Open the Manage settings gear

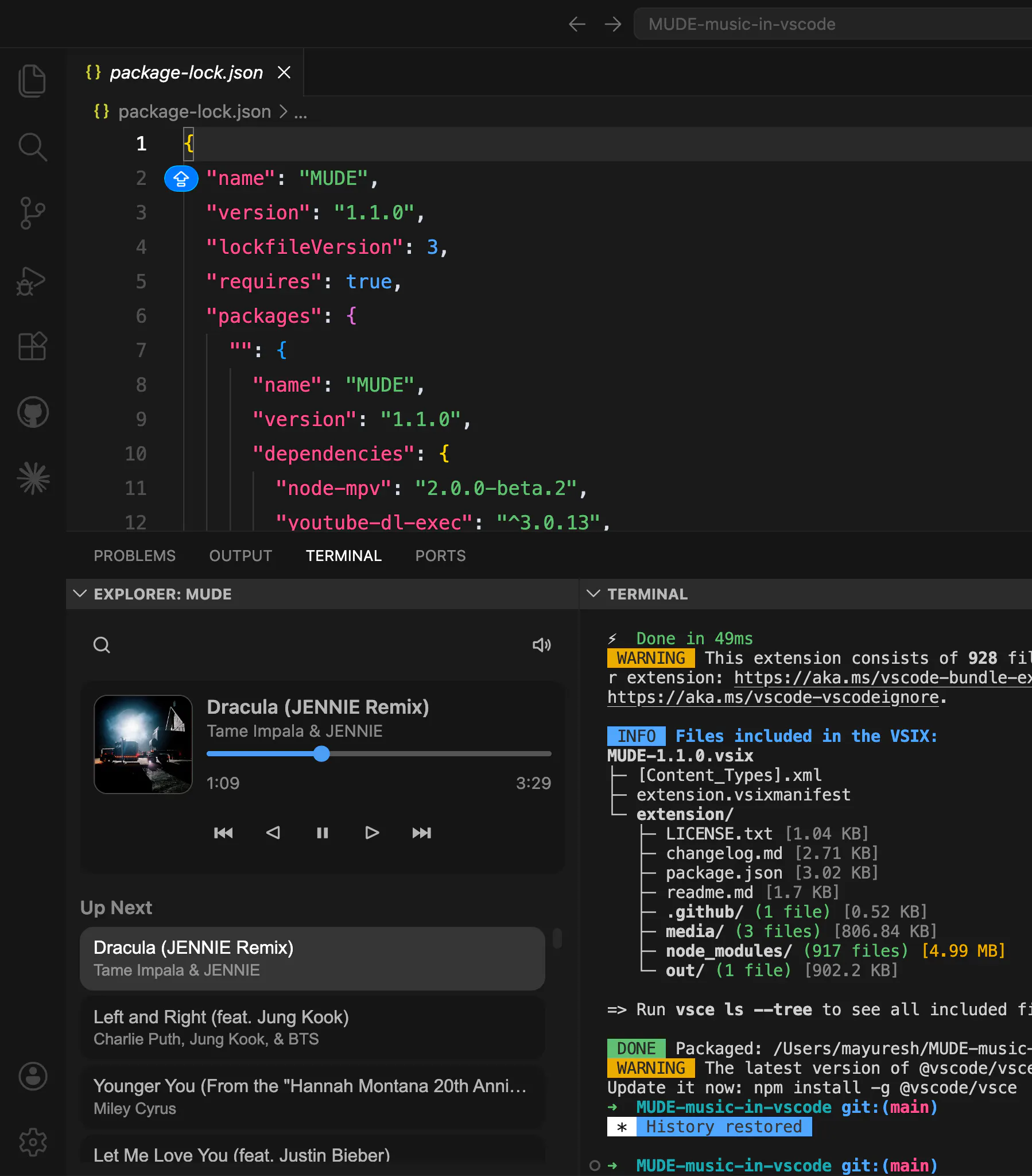coord(33,1142)
